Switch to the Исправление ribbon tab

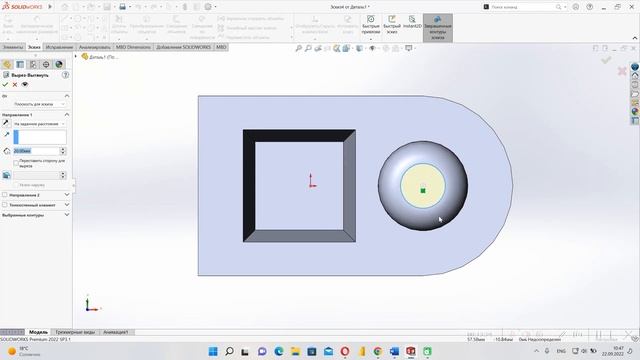click(x=59, y=47)
